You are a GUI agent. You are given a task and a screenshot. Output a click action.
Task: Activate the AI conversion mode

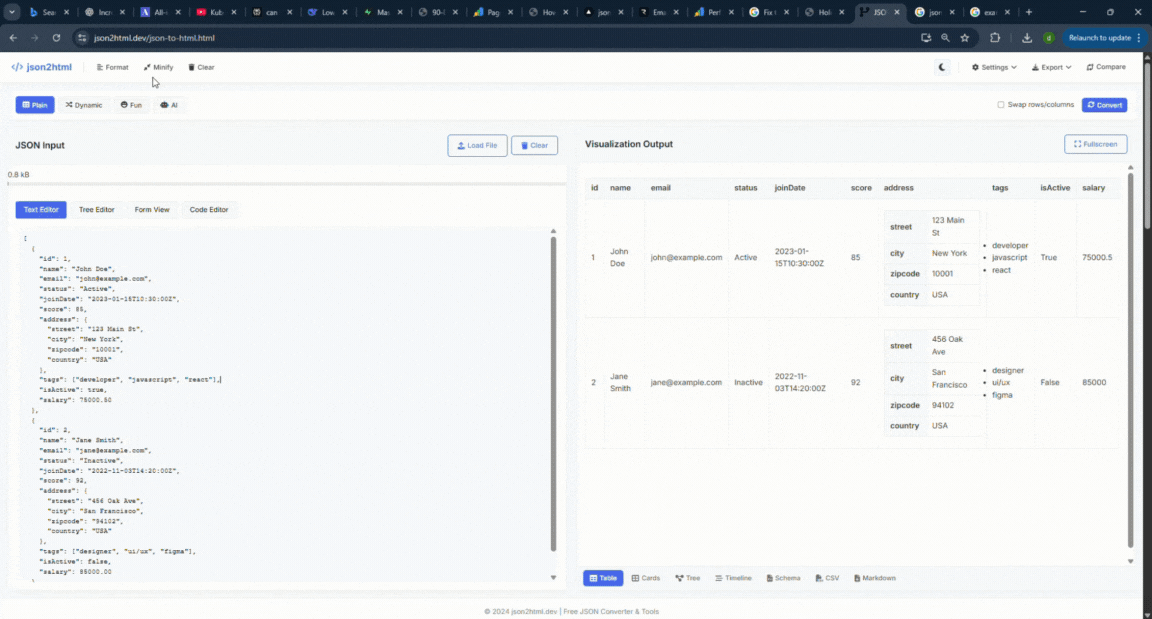point(169,104)
